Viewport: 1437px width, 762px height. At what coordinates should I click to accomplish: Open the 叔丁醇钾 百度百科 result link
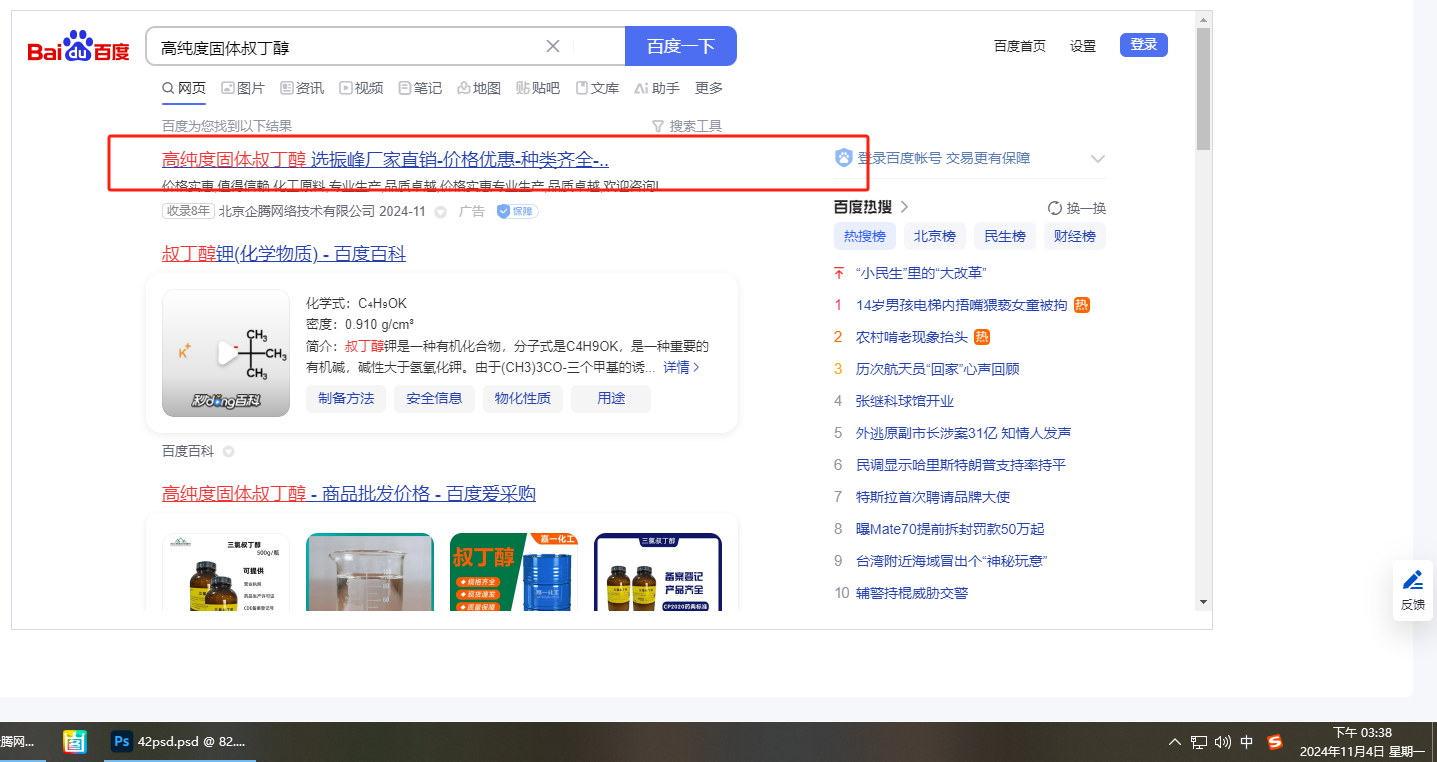point(284,254)
